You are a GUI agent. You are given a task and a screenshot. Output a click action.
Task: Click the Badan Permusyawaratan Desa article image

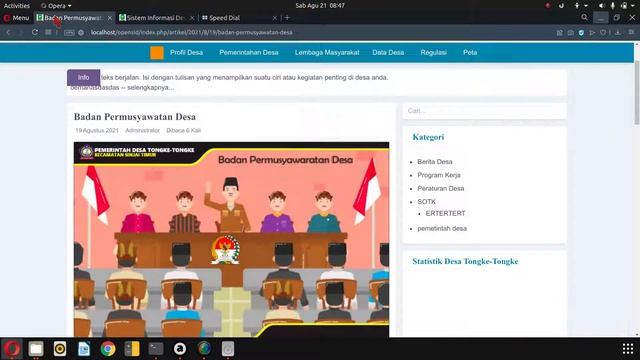[231, 240]
